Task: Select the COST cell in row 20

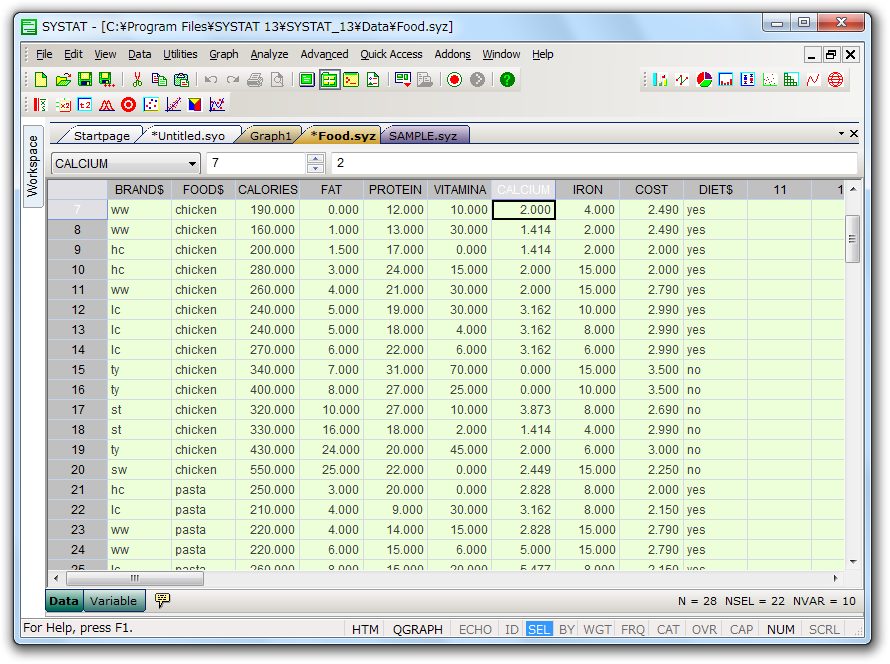Action: click(652, 470)
